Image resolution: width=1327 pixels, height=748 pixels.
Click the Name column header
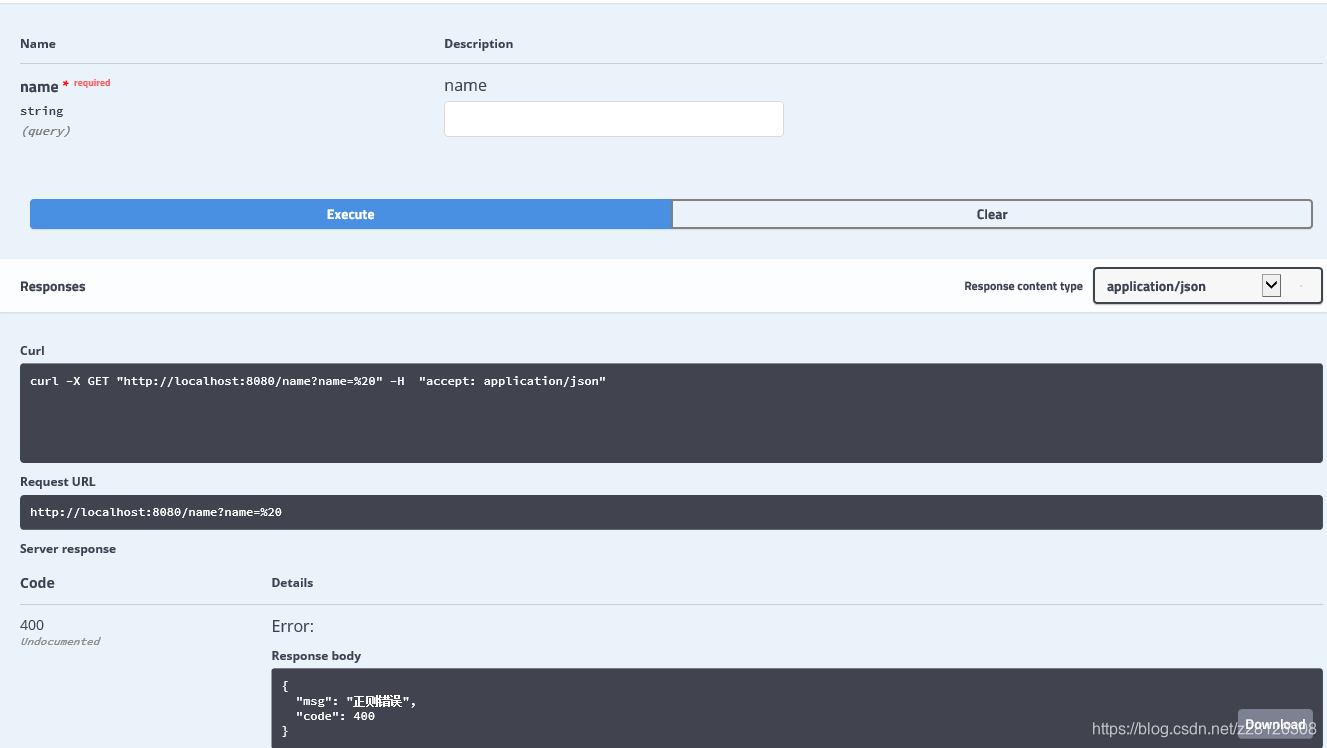38,44
